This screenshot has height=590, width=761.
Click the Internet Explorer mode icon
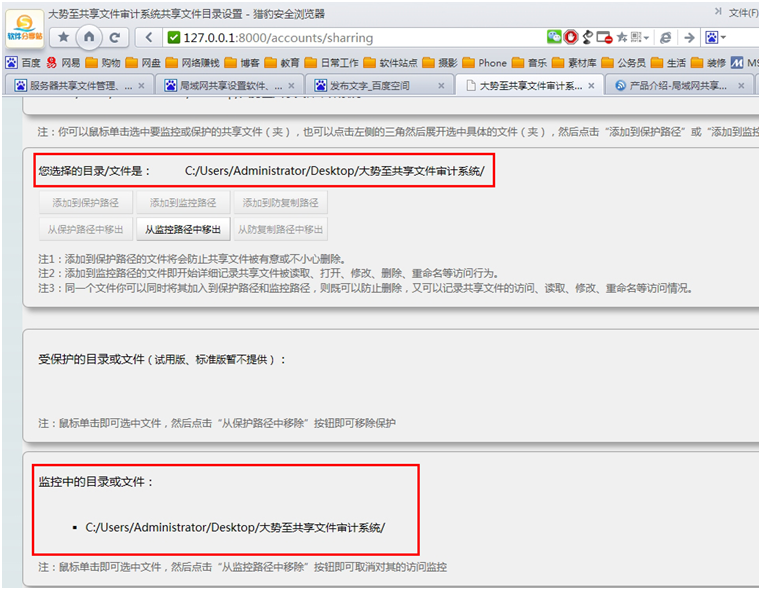click(x=665, y=37)
